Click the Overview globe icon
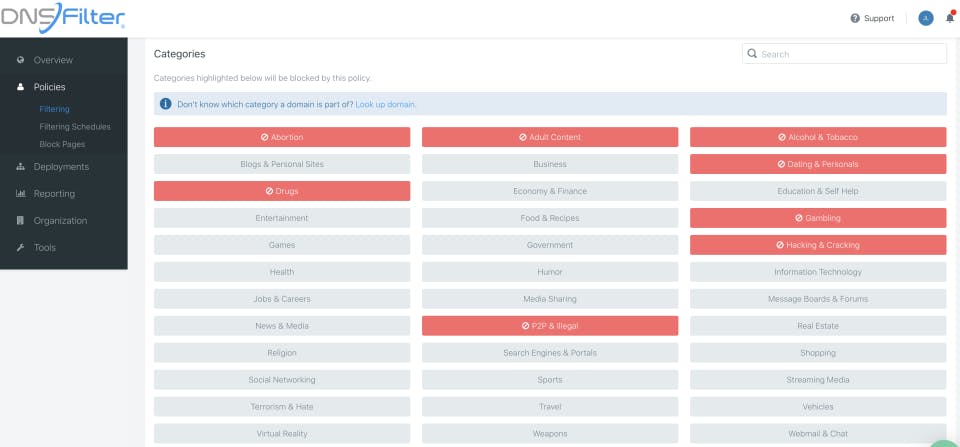This screenshot has height=447, width=960. 21,60
